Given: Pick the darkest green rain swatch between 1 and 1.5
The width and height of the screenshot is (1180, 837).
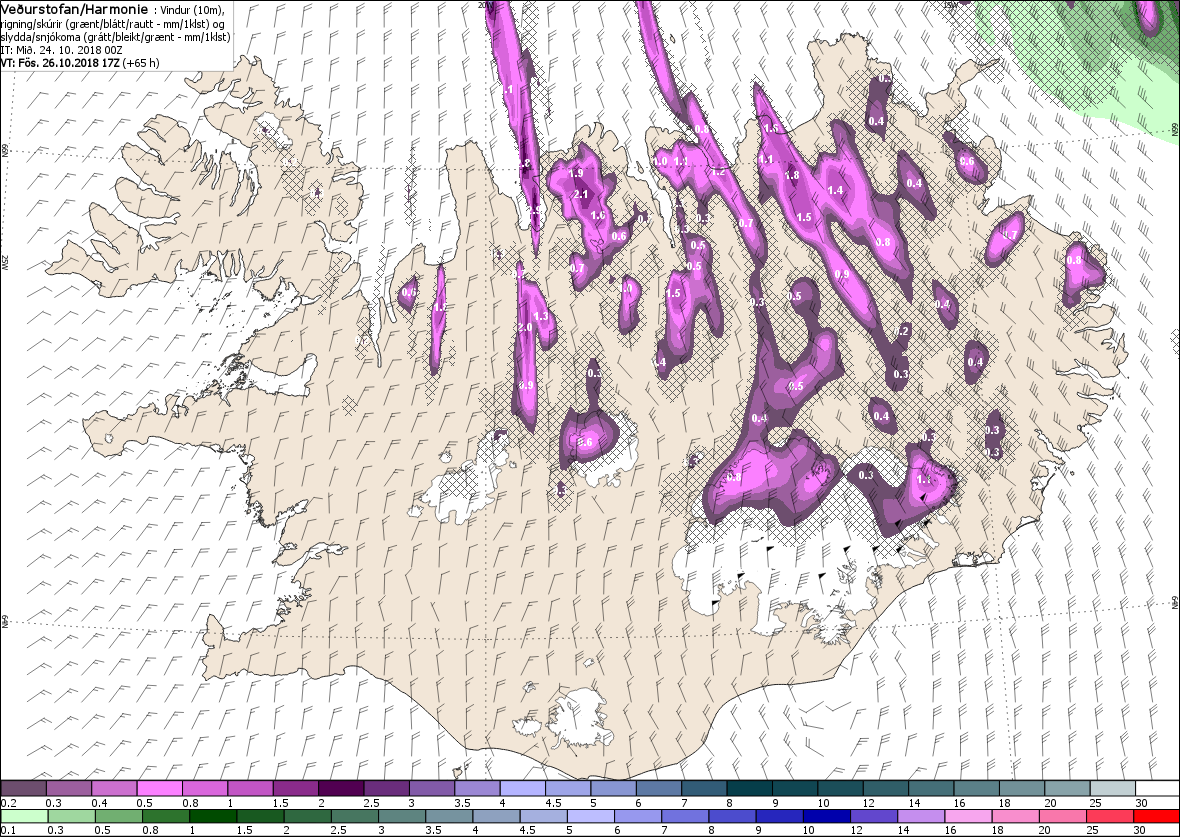Looking at the screenshot, I should pos(214,817).
